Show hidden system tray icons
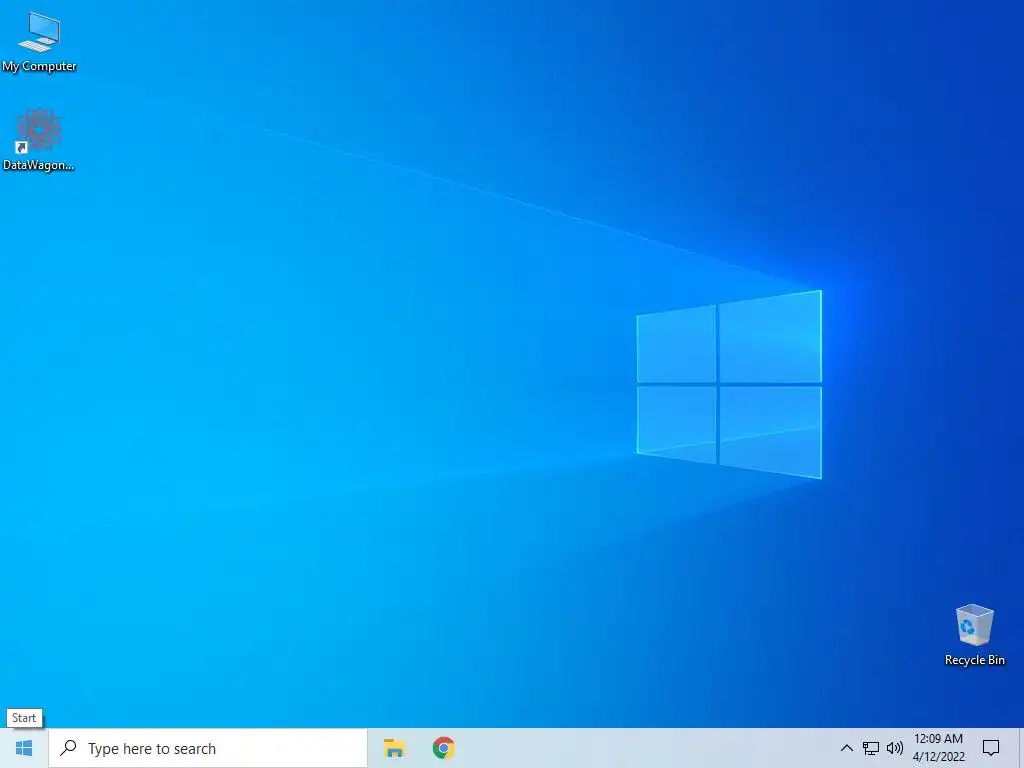This screenshot has height=768, width=1024. point(846,748)
